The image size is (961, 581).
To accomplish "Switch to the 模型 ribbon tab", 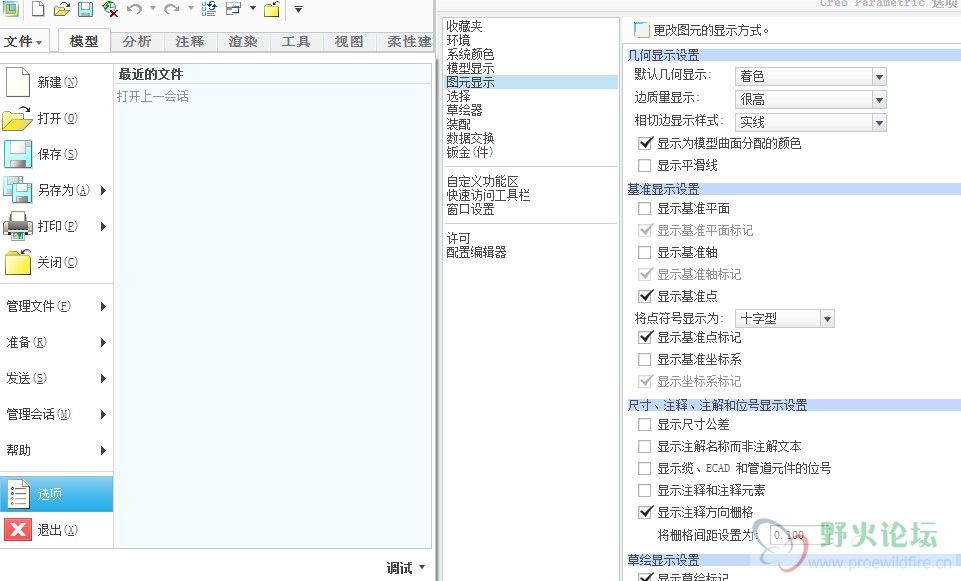I will click(x=84, y=41).
